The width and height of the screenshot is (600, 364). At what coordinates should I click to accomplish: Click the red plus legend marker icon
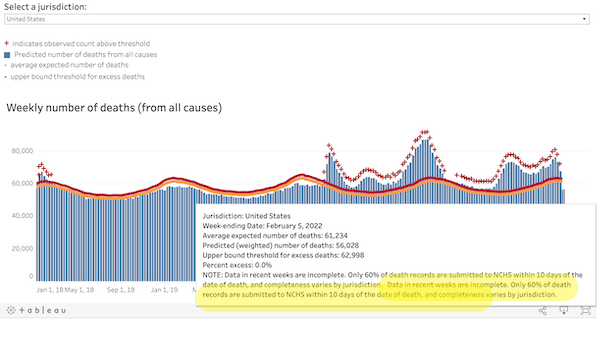7,43
